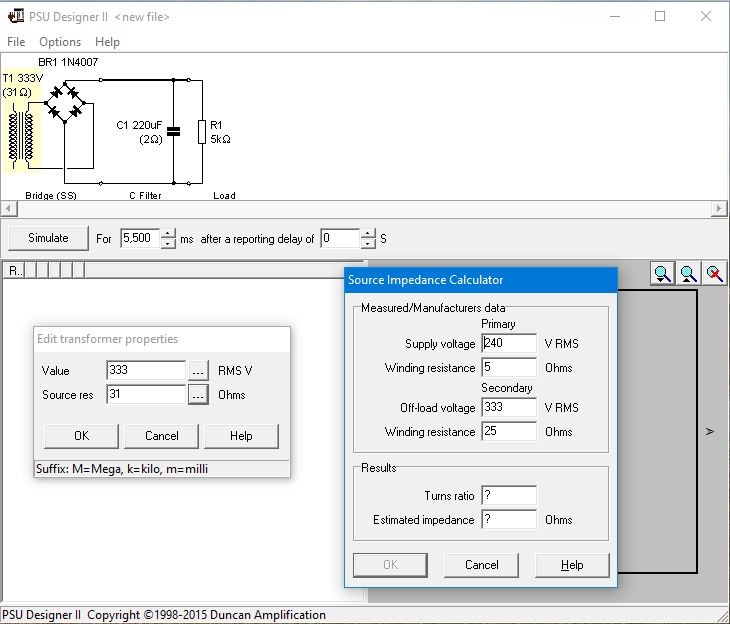Decrease the reporting delay with down spinner
This screenshot has width=730, height=624.
click(368, 244)
